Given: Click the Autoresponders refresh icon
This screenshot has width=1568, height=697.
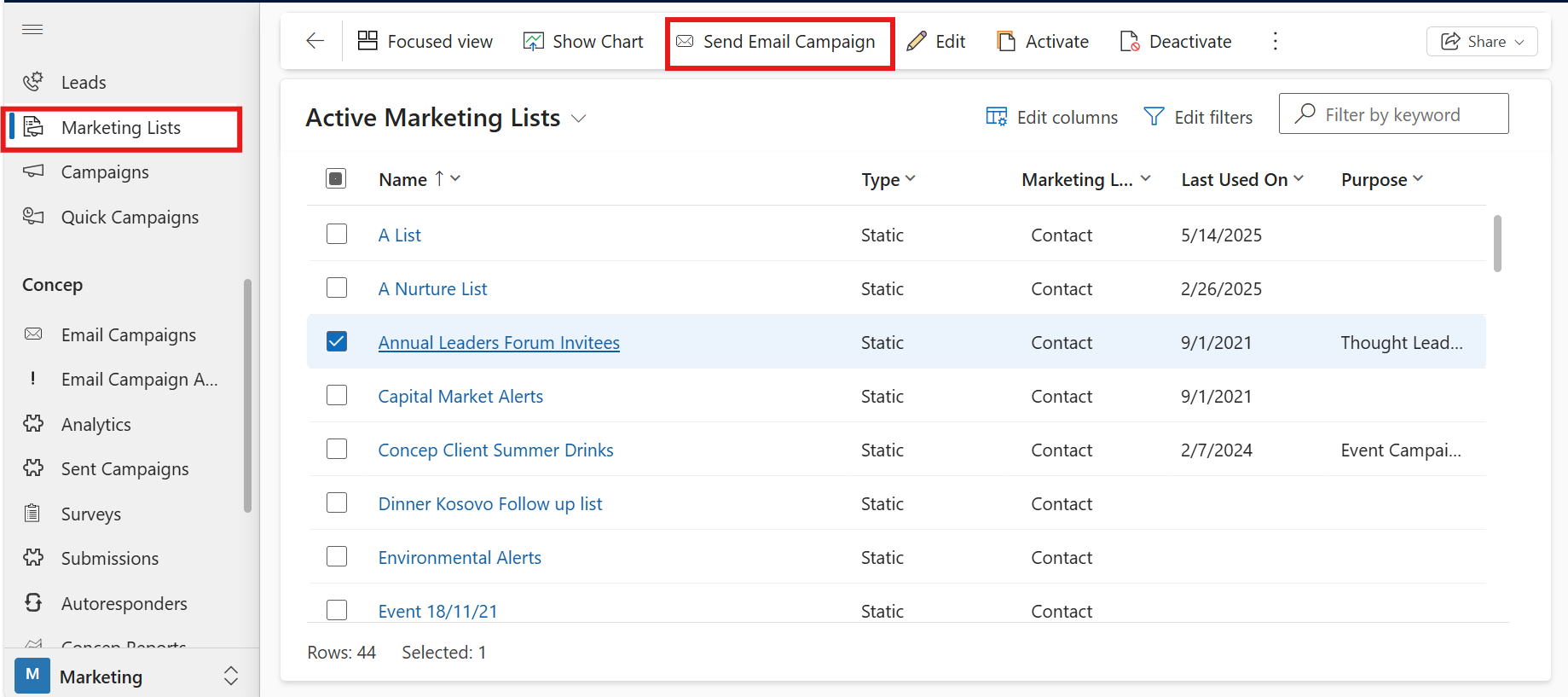Looking at the screenshot, I should [x=33, y=603].
